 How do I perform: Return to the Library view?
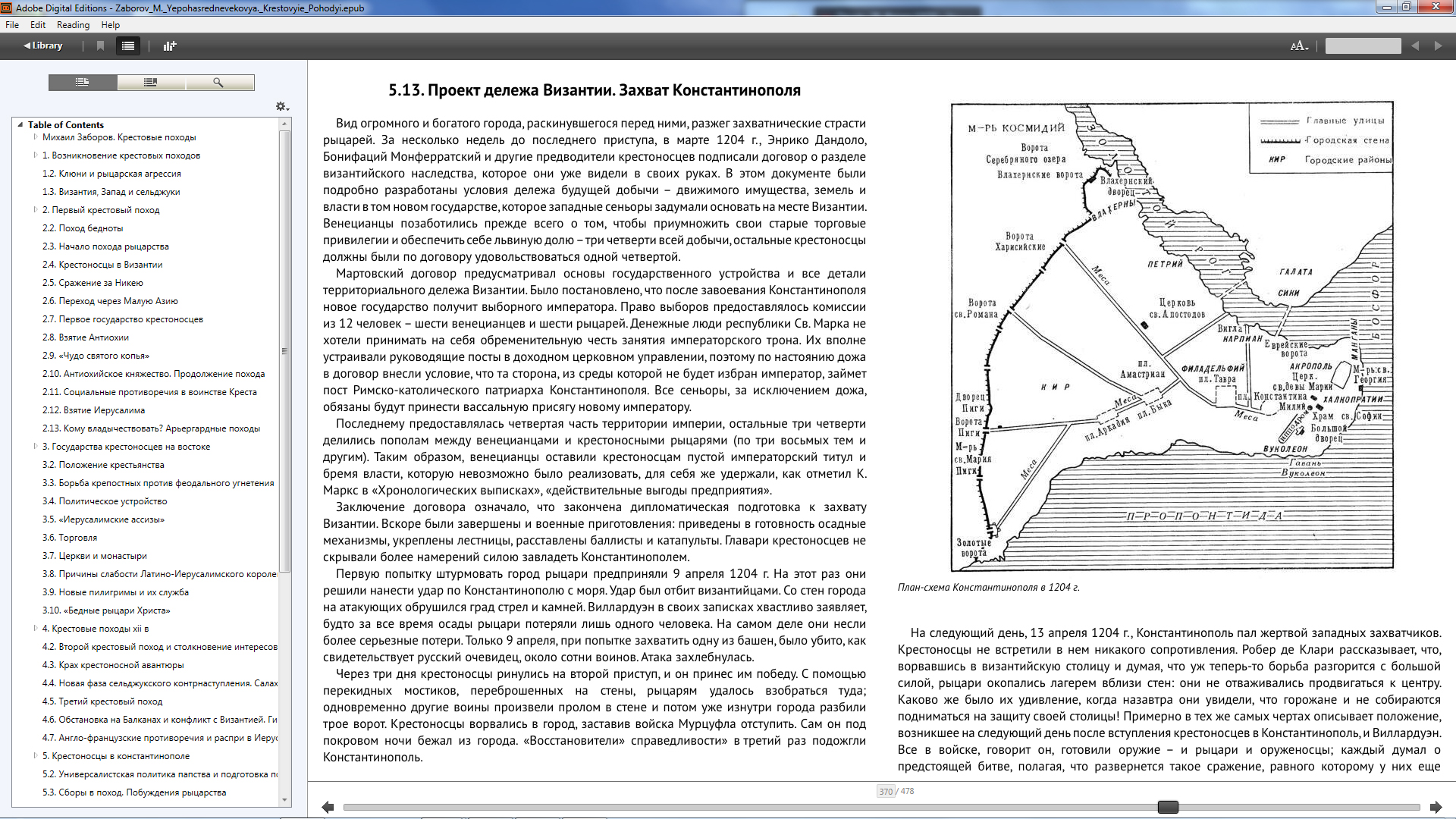click(x=43, y=45)
